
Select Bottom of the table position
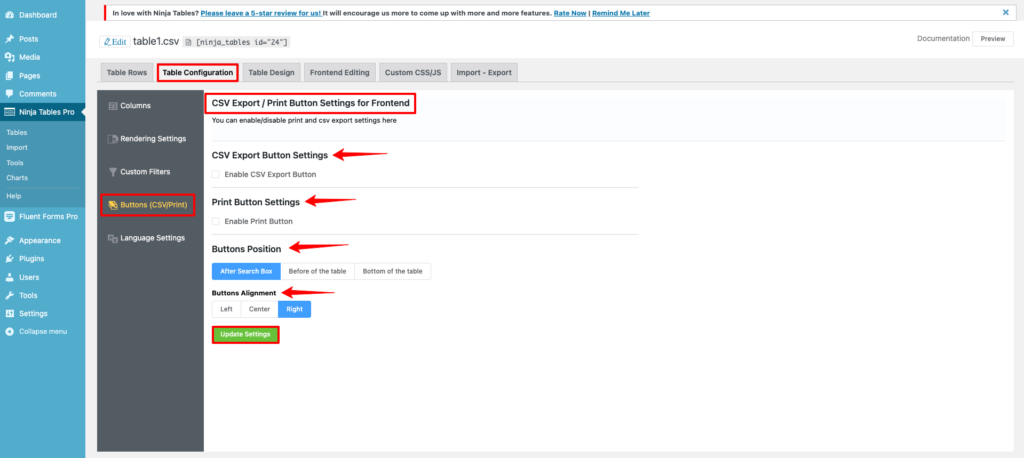point(392,271)
